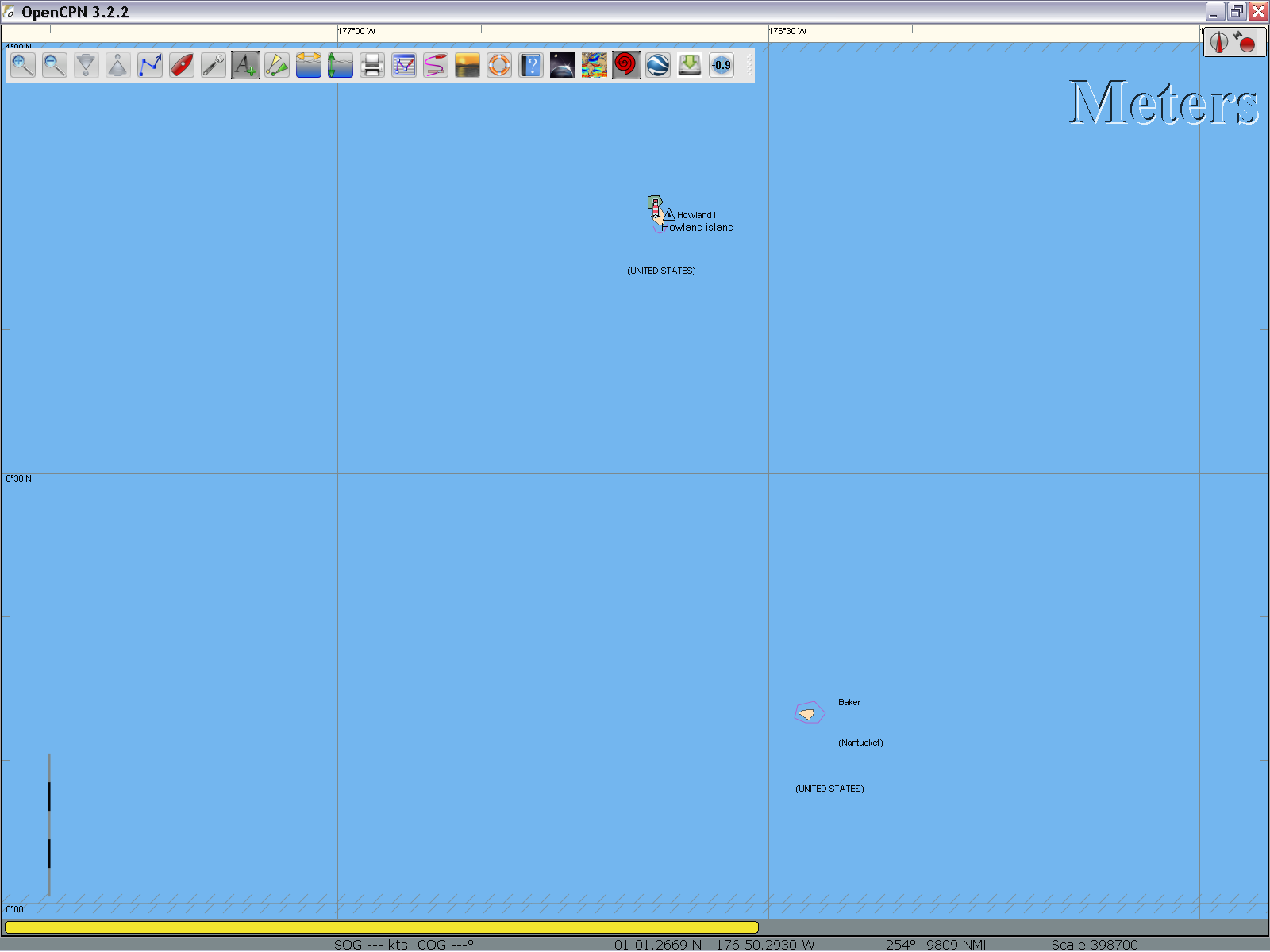This screenshot has width=1270, height=952.
Task: Select the yellow chart bar at the bottom
Action: 381,927
